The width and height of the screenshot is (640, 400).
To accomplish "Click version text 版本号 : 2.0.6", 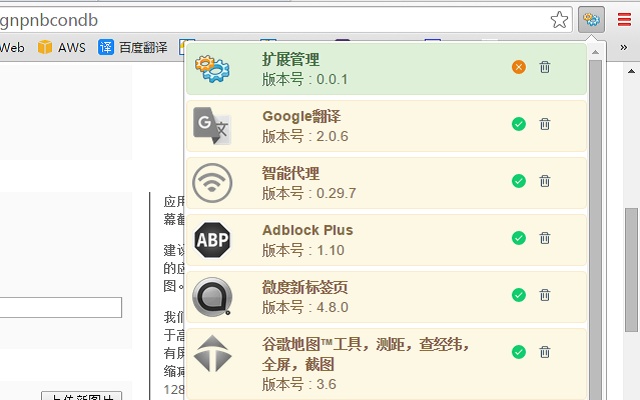I will 305,136.
